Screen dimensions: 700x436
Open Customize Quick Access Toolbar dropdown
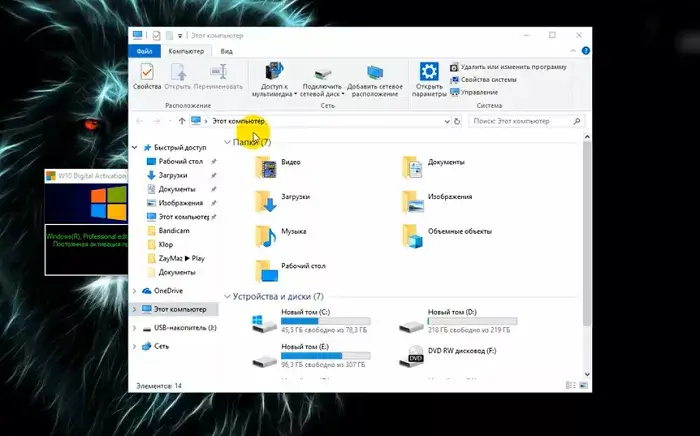click(180, 36)
